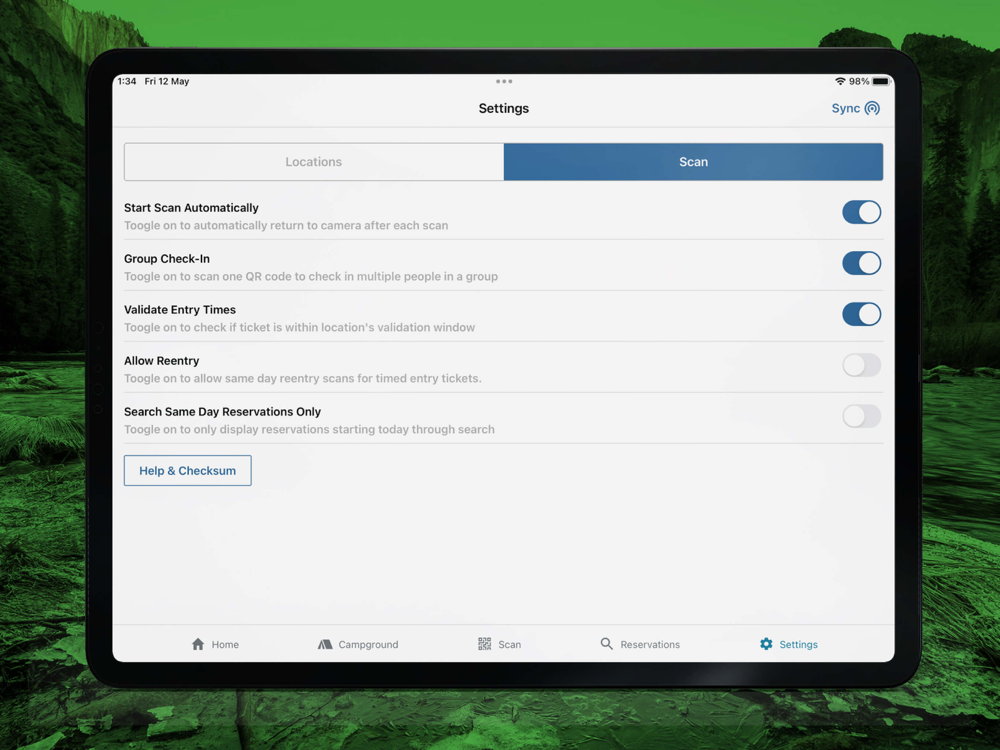Toggle Validate Entry Times off
This screenshot has height=750, width=1000.
coord(862,314)
